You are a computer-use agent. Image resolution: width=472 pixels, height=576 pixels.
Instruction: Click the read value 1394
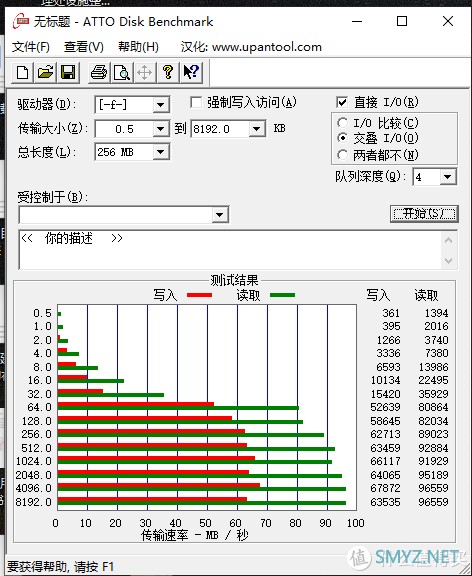436,313
